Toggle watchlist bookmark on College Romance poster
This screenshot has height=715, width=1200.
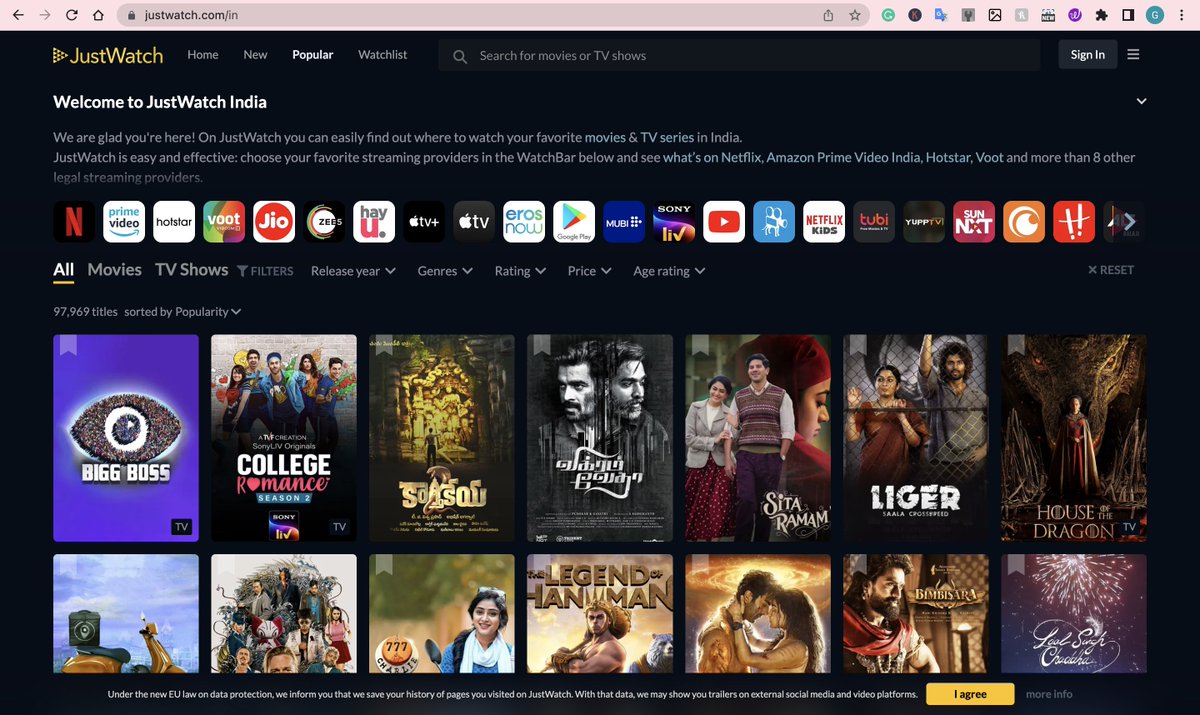226,345
